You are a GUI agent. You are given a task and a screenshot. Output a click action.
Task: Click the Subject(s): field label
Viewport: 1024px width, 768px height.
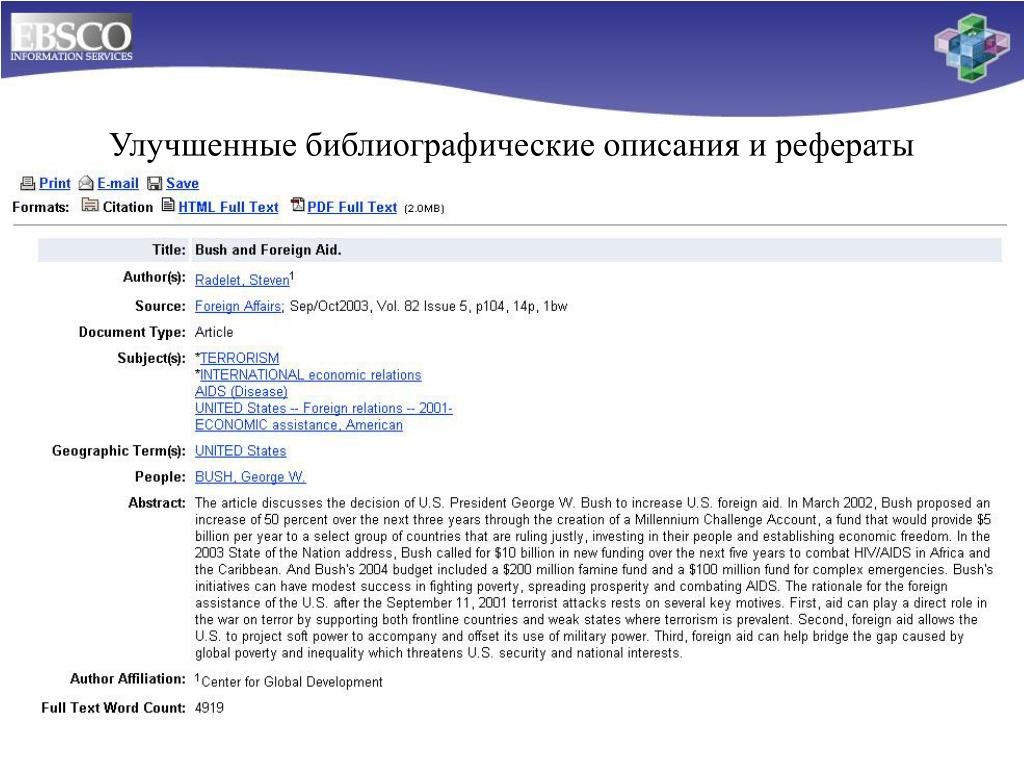point(152,358)
